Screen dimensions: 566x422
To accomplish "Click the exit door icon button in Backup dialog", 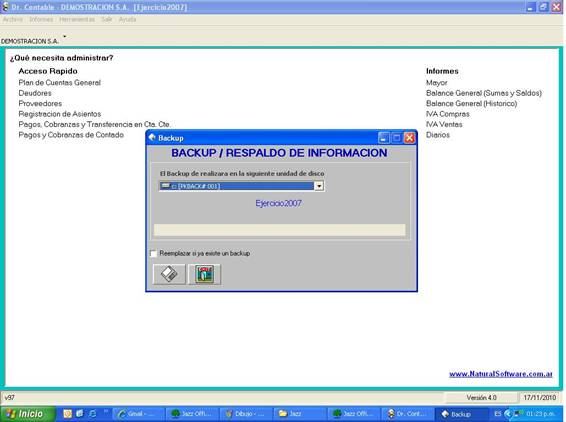I will pyautogui.click(x=204, y=274).
